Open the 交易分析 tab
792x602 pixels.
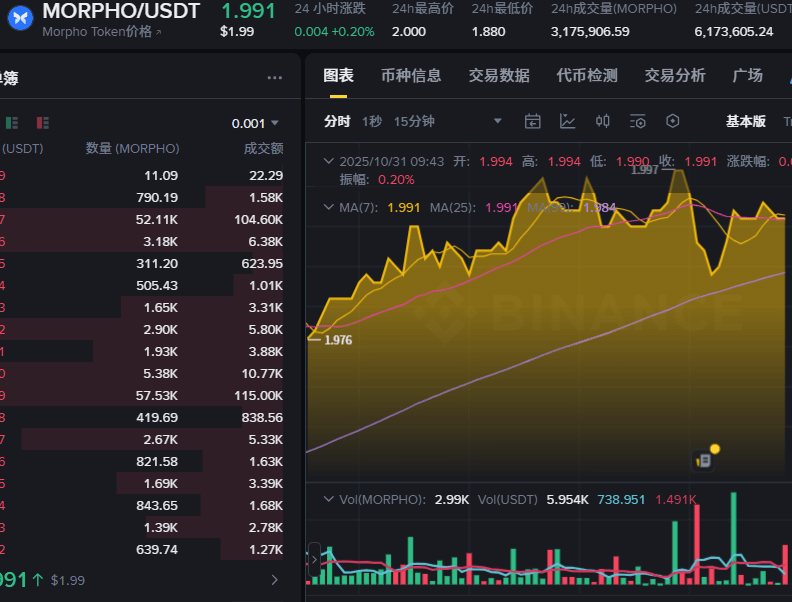(x=675, y=76)
